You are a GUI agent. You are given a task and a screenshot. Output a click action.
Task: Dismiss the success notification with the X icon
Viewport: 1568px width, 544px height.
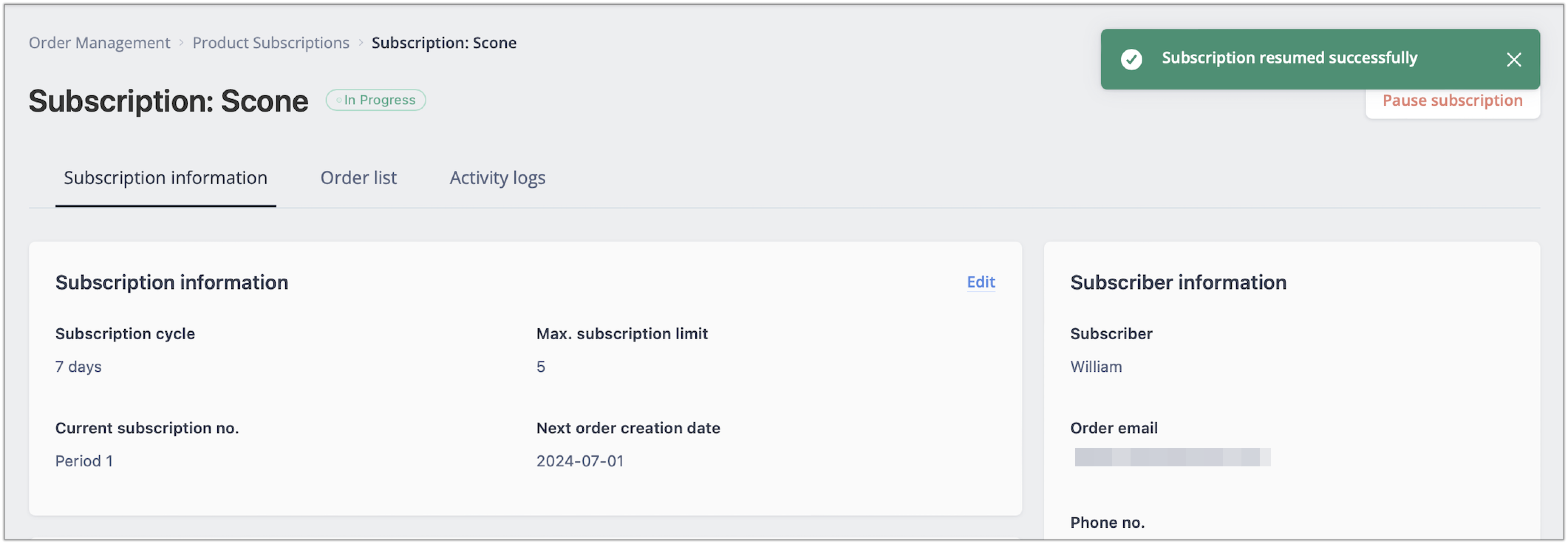tap(1513, 59)
